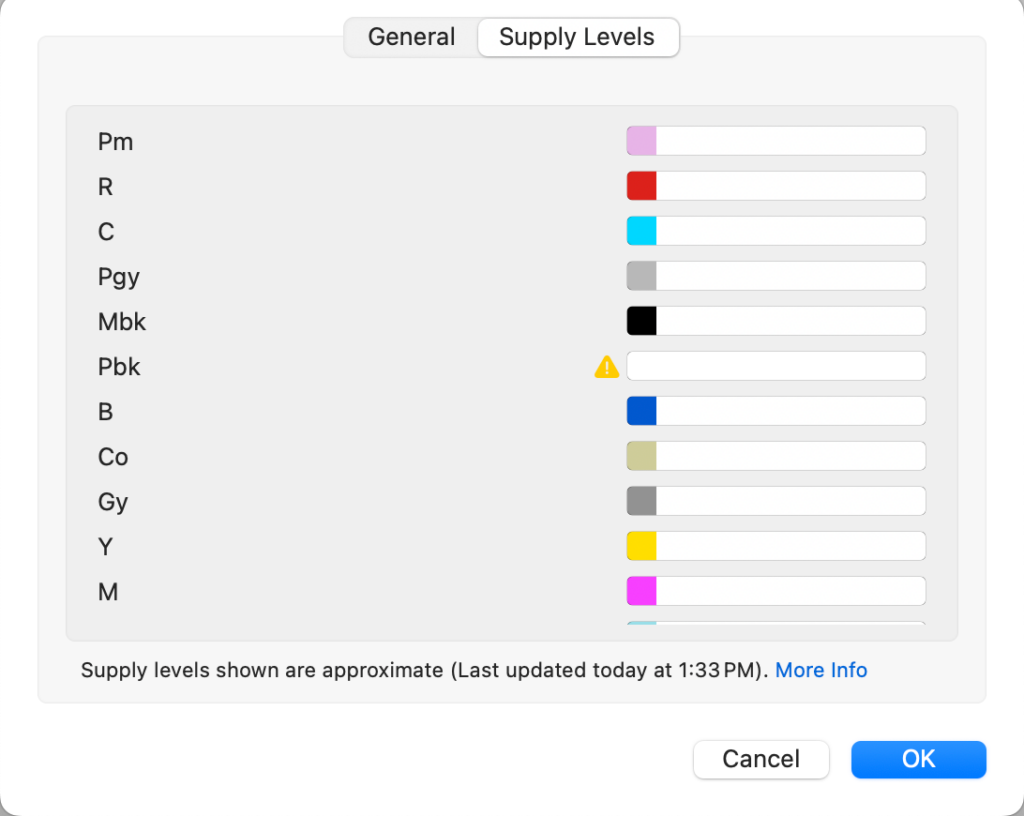Image resolution: width=1024 pixels, height=816 pixels.
Task: Click the red R ink indicator
Action: tap(641, 185)
